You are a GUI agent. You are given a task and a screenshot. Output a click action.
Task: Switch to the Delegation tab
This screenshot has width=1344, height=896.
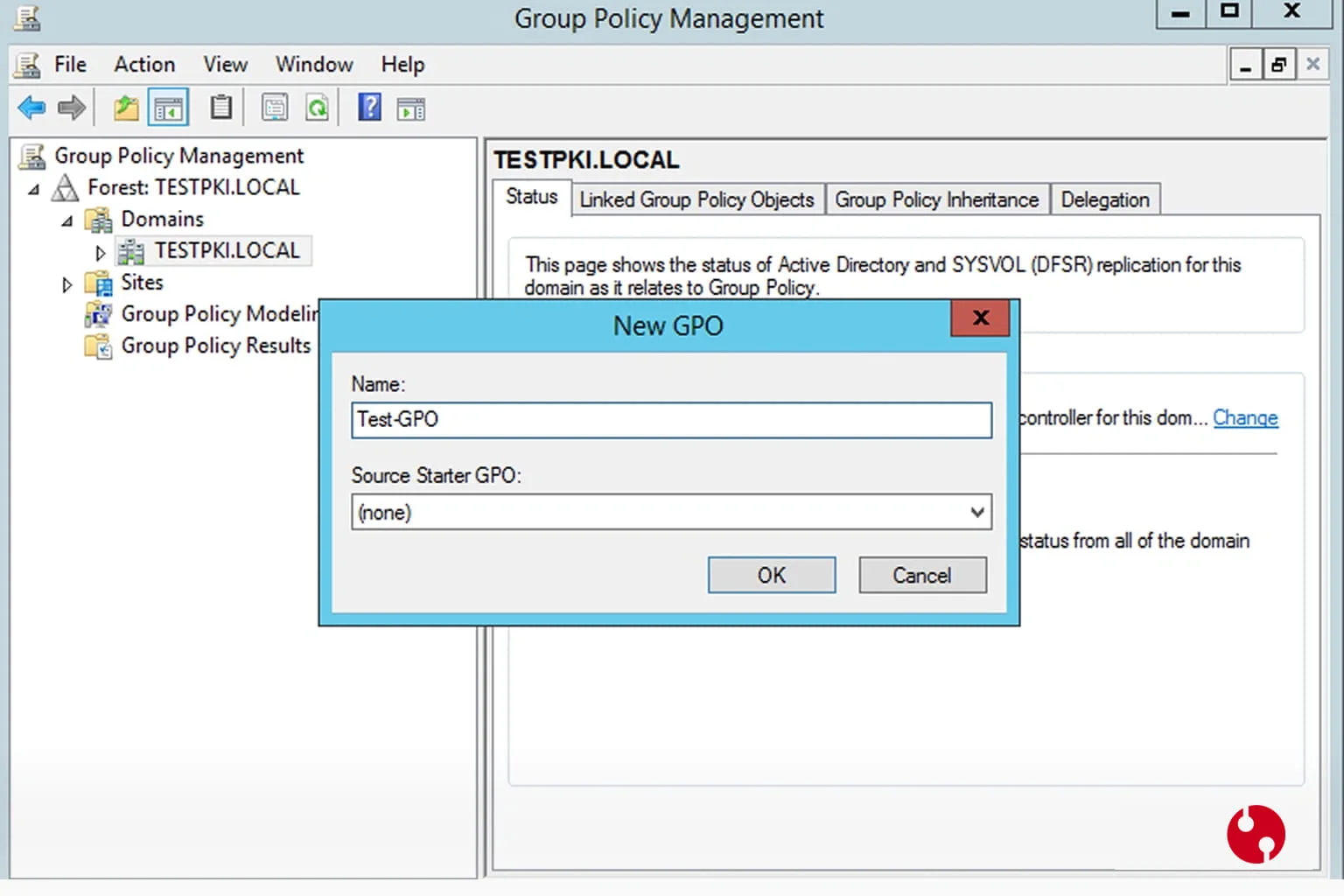(1105, 199)
